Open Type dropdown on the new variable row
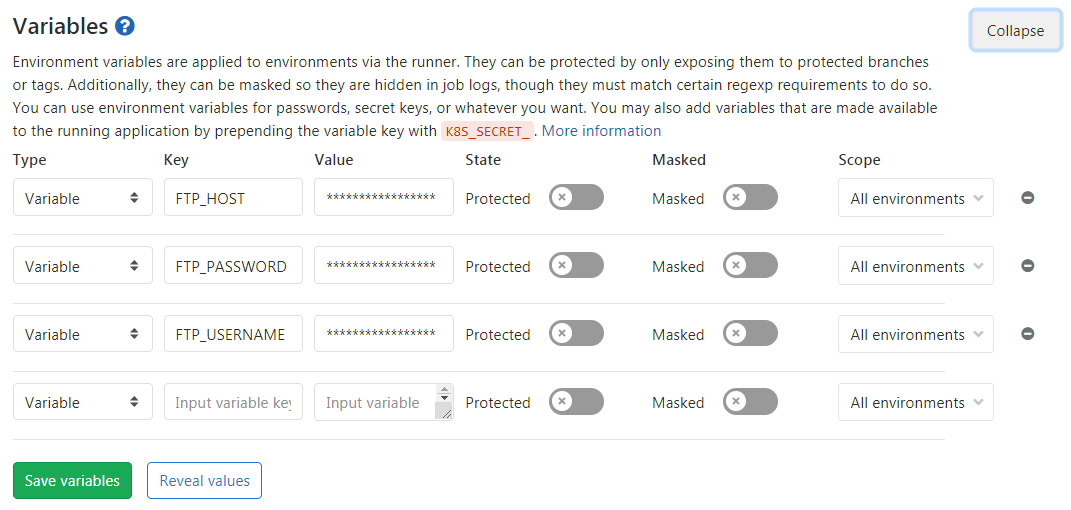 coord(82,402)
